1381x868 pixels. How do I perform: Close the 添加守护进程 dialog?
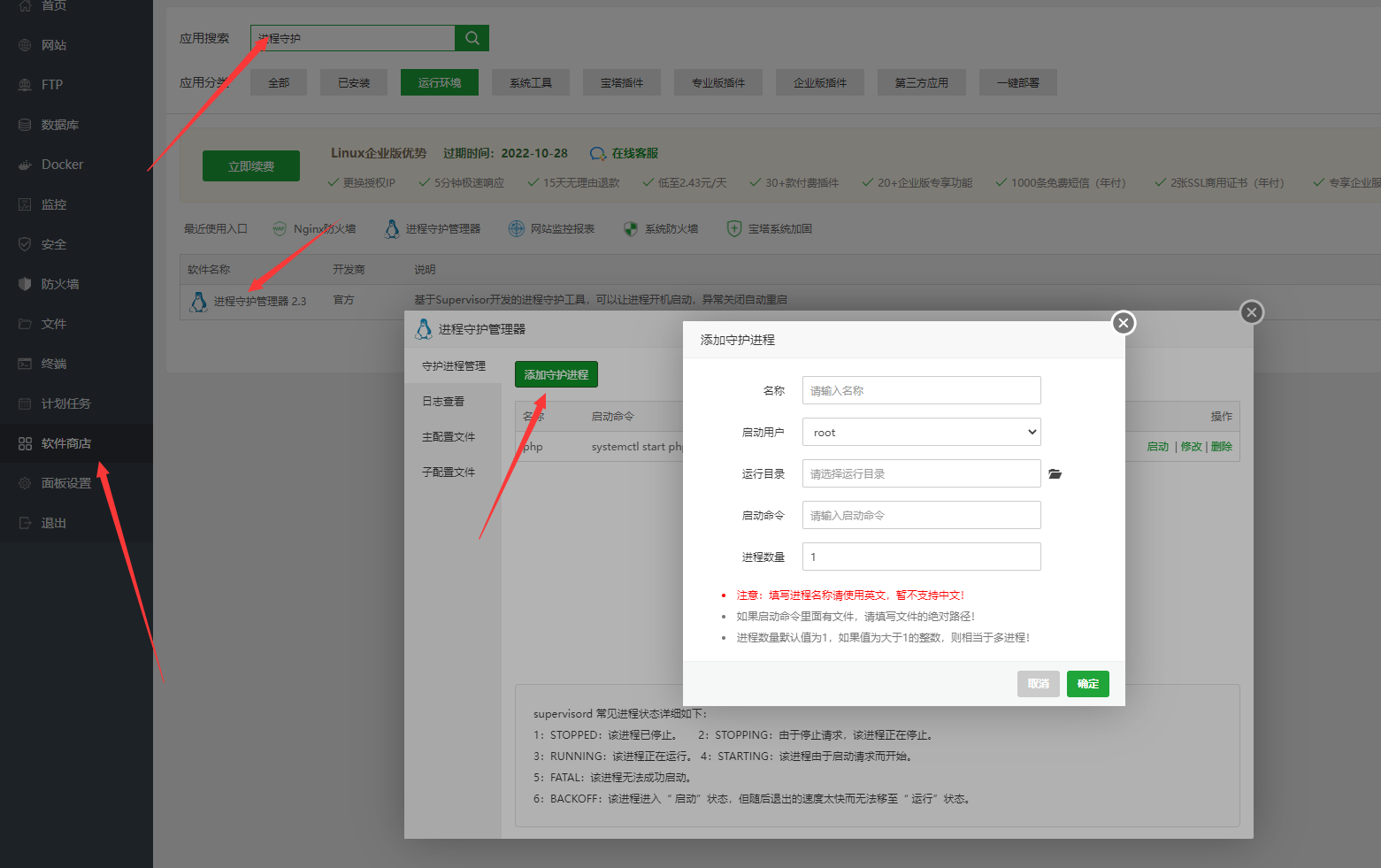tap(1124, 323)
